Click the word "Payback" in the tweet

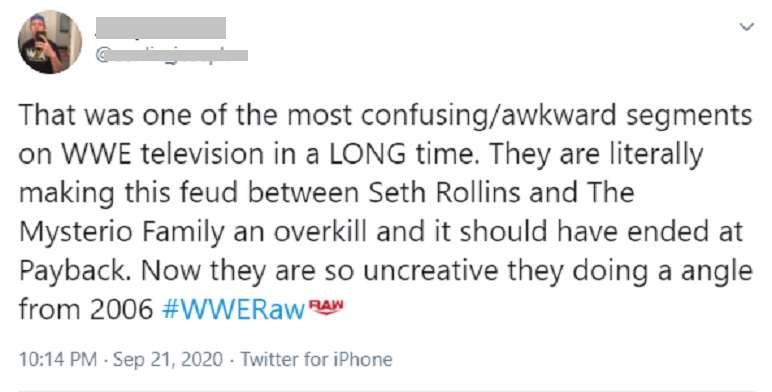[71, 271]
